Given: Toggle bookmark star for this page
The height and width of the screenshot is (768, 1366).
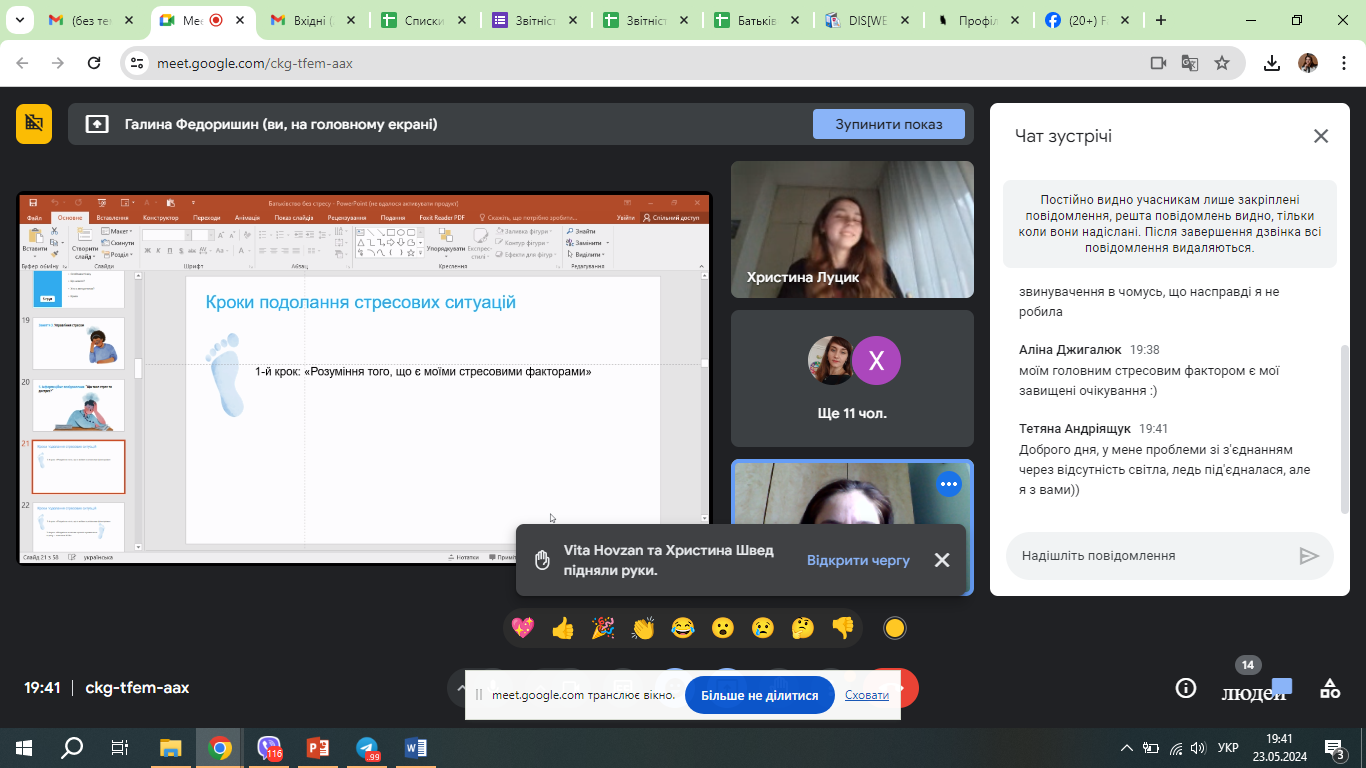Looking at the screenshot, I should click(x=1222, y=63).
